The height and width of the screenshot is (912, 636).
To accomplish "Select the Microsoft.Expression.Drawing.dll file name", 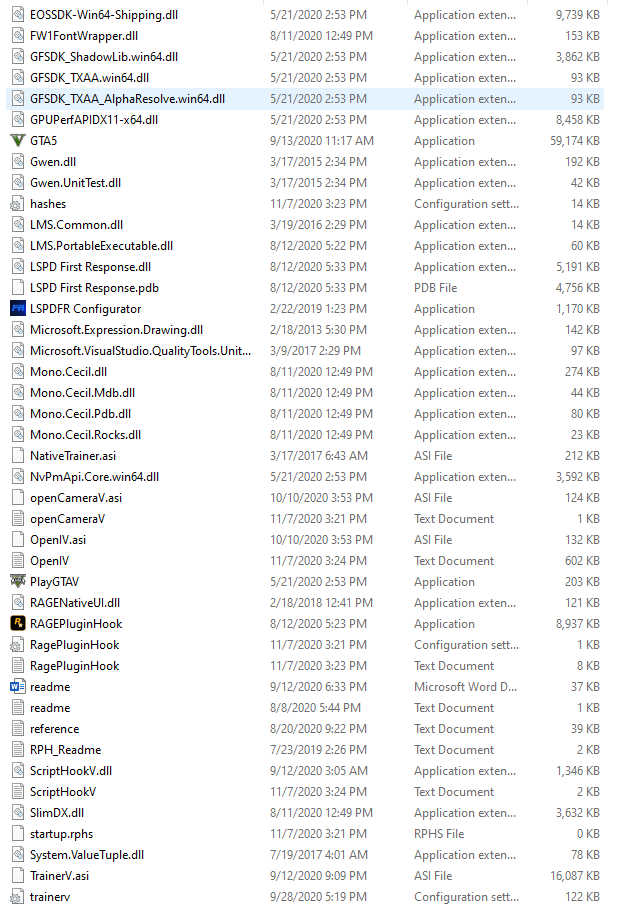I will click(x=116, y=330).
